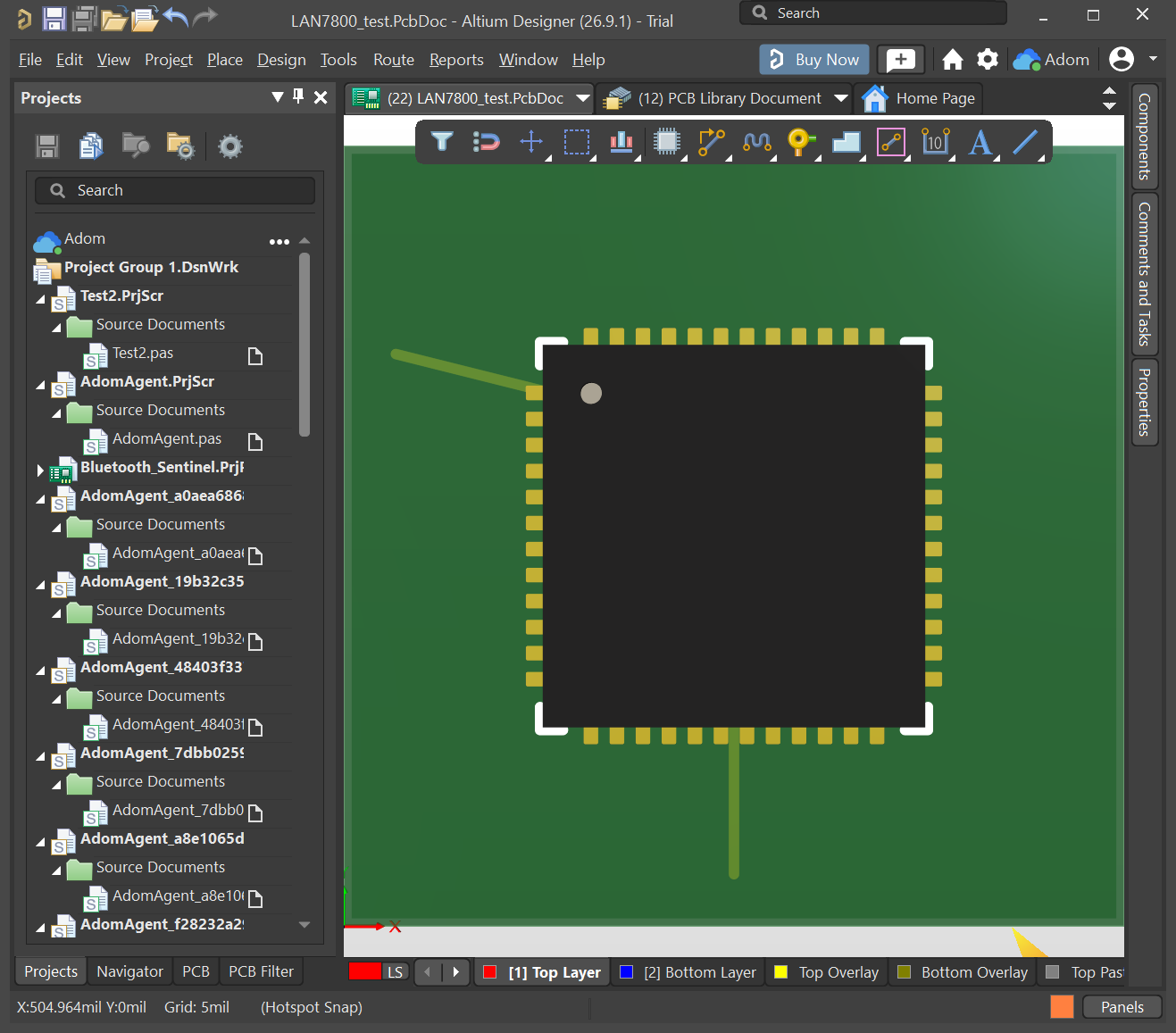Viewport: 1176px width, 1033px height.
Task: Click the user account avatar icon
Action: [1122, 59]
